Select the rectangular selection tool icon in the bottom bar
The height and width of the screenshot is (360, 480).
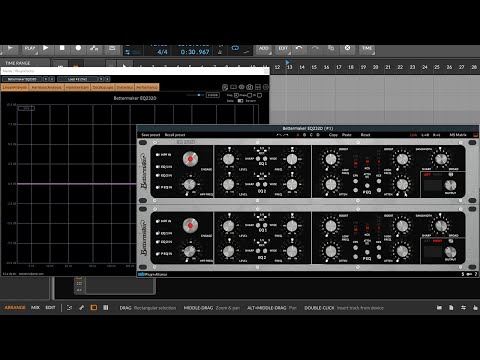tap(94, 308)
